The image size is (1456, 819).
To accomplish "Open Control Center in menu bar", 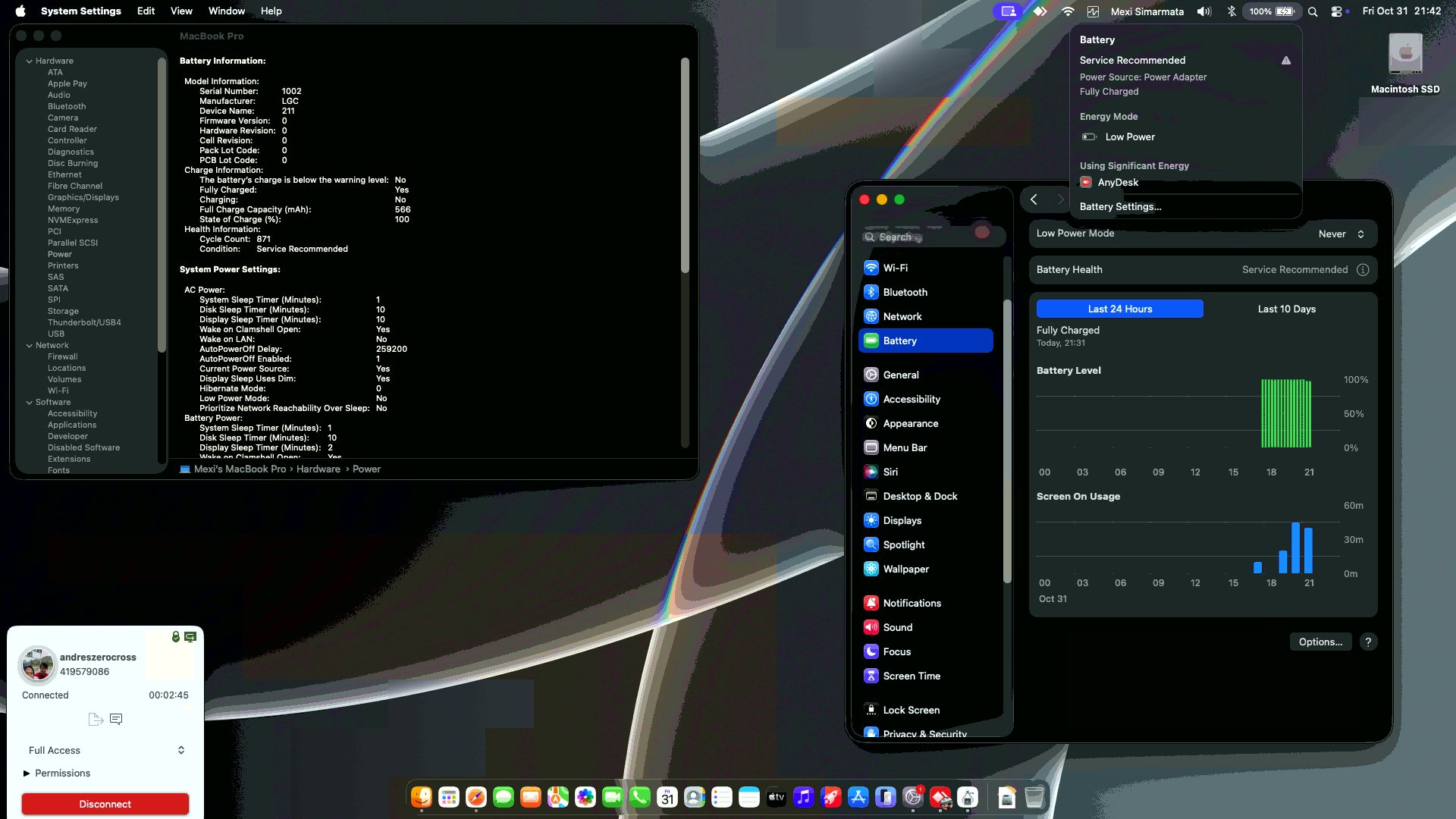I will (x=1338, y=11).
